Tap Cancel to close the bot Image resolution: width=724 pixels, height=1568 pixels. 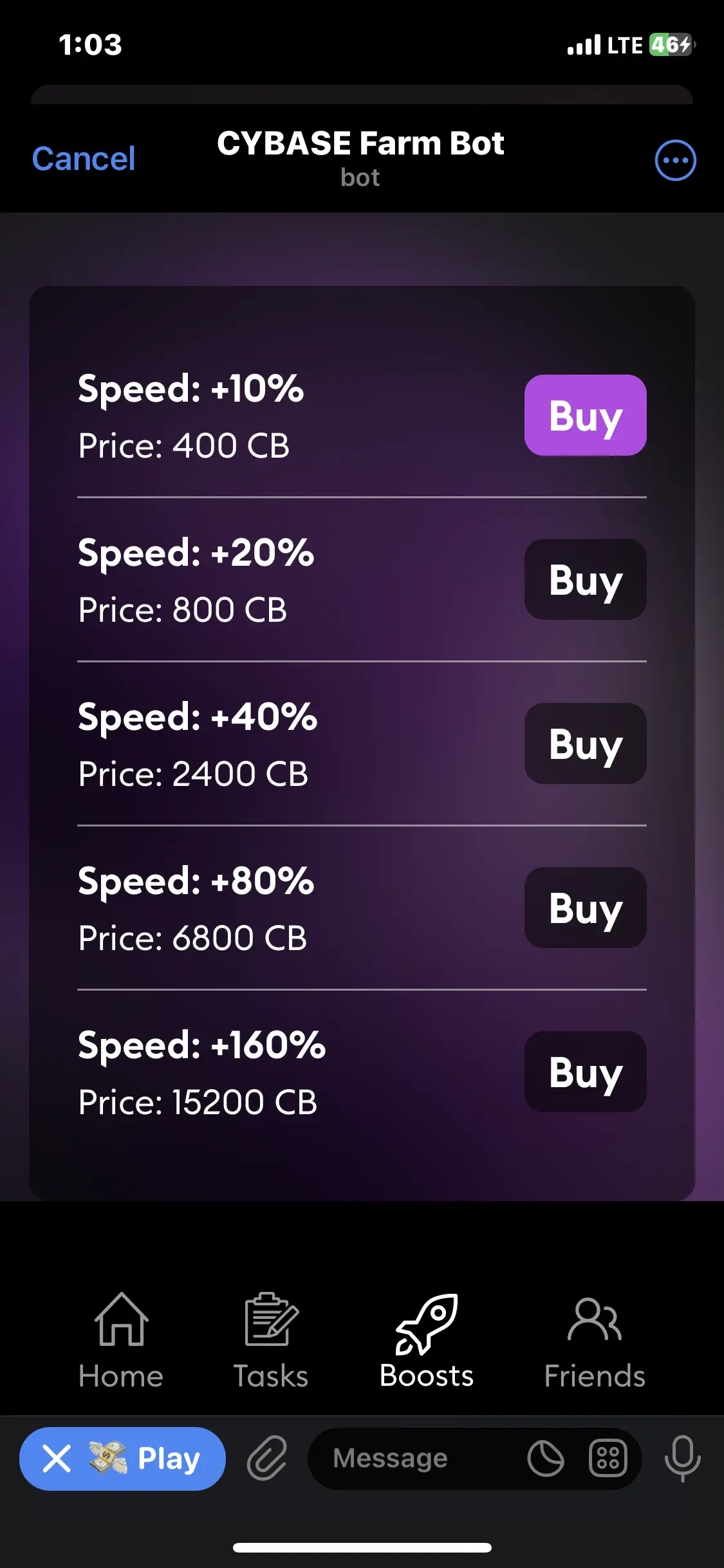click(84, 159)
